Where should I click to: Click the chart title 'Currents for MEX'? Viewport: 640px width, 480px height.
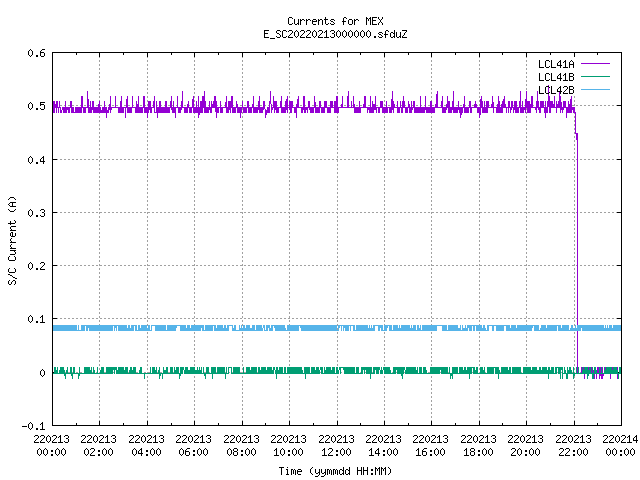click(x=335, y=21)
